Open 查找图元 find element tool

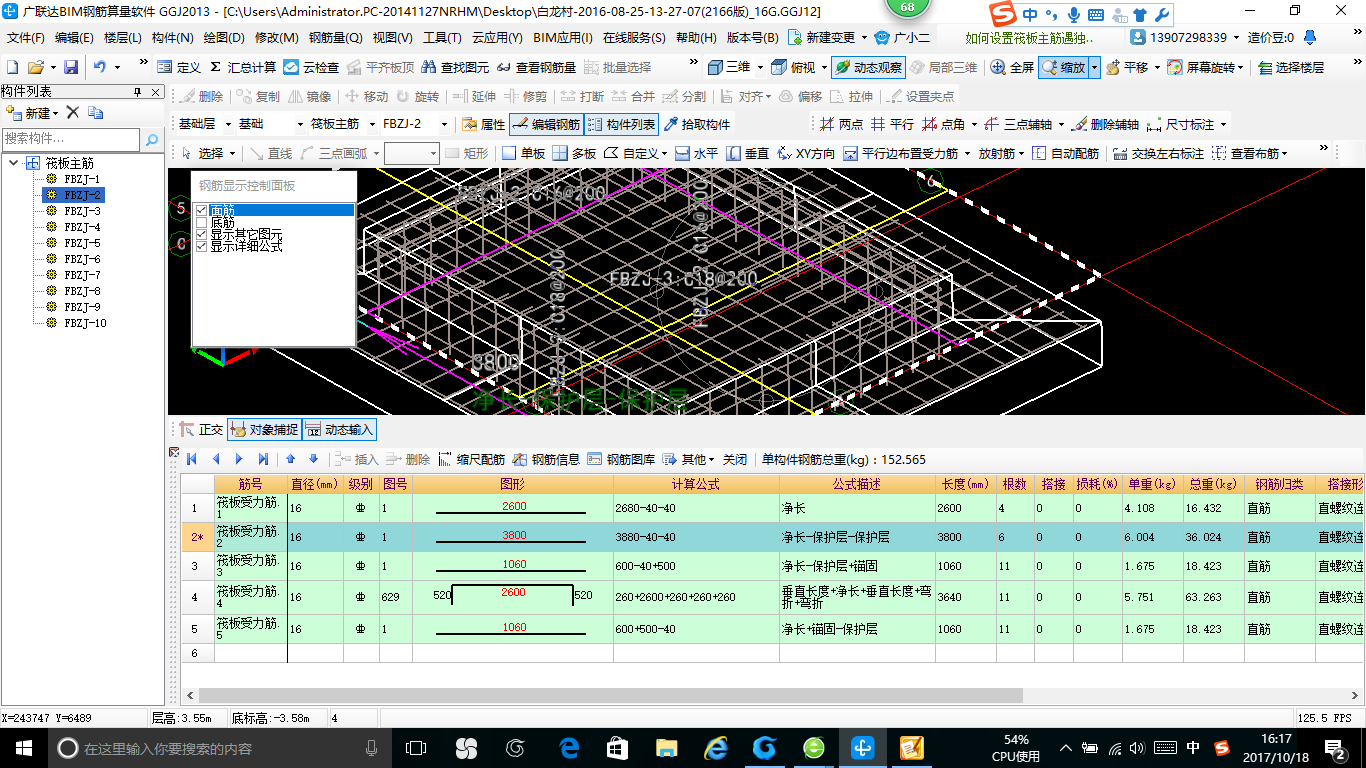(x=456, y=67)
